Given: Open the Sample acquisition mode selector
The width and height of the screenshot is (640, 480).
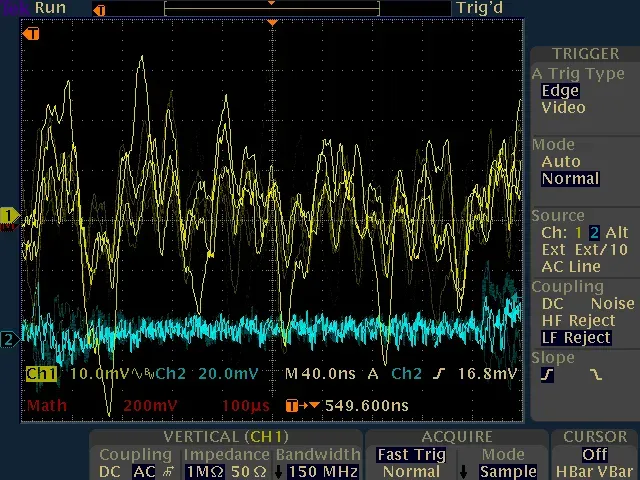Looking at the screenshot, I should [507, 471].
